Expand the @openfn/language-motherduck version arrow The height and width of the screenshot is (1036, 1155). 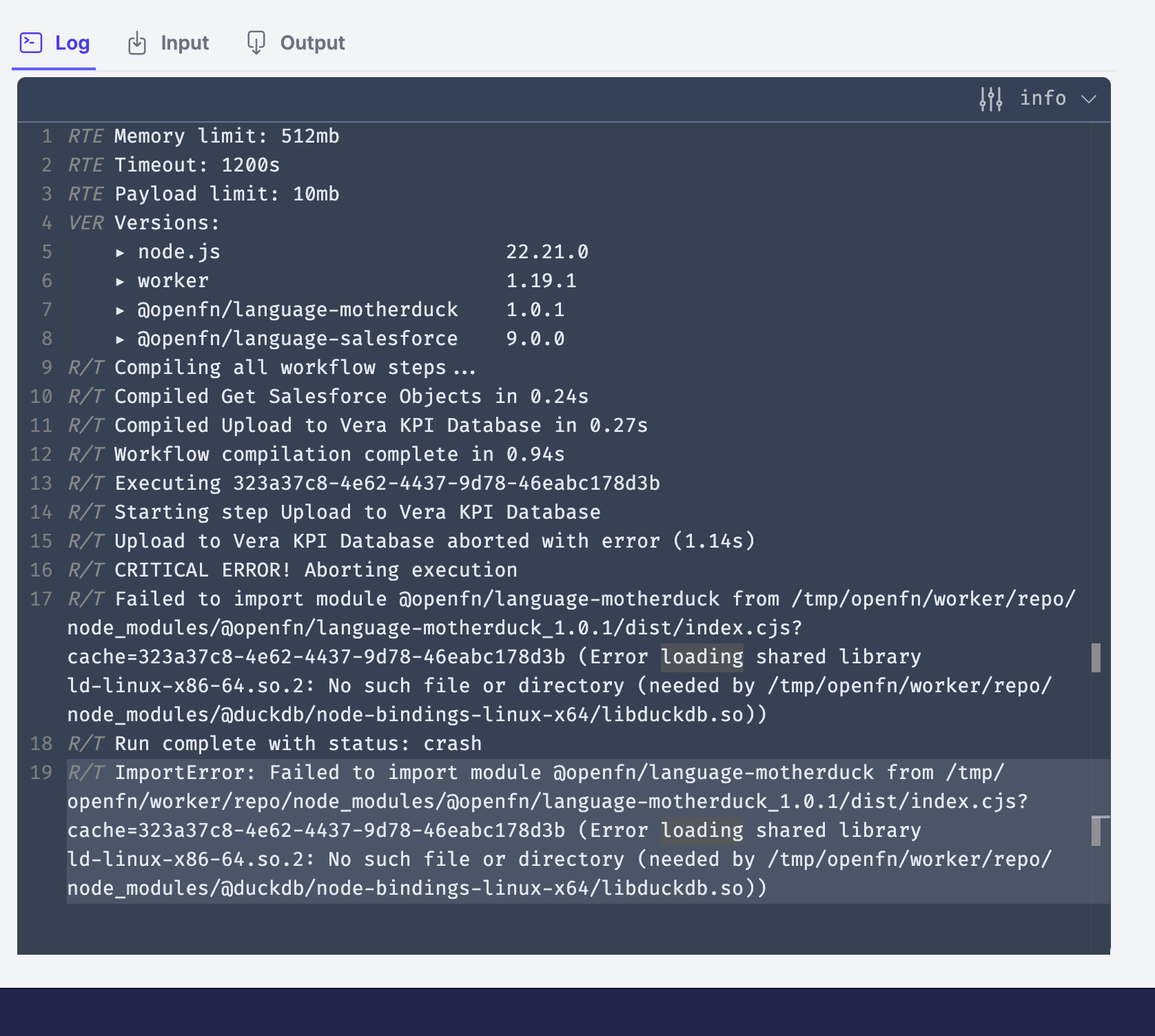tap(121, 311)
